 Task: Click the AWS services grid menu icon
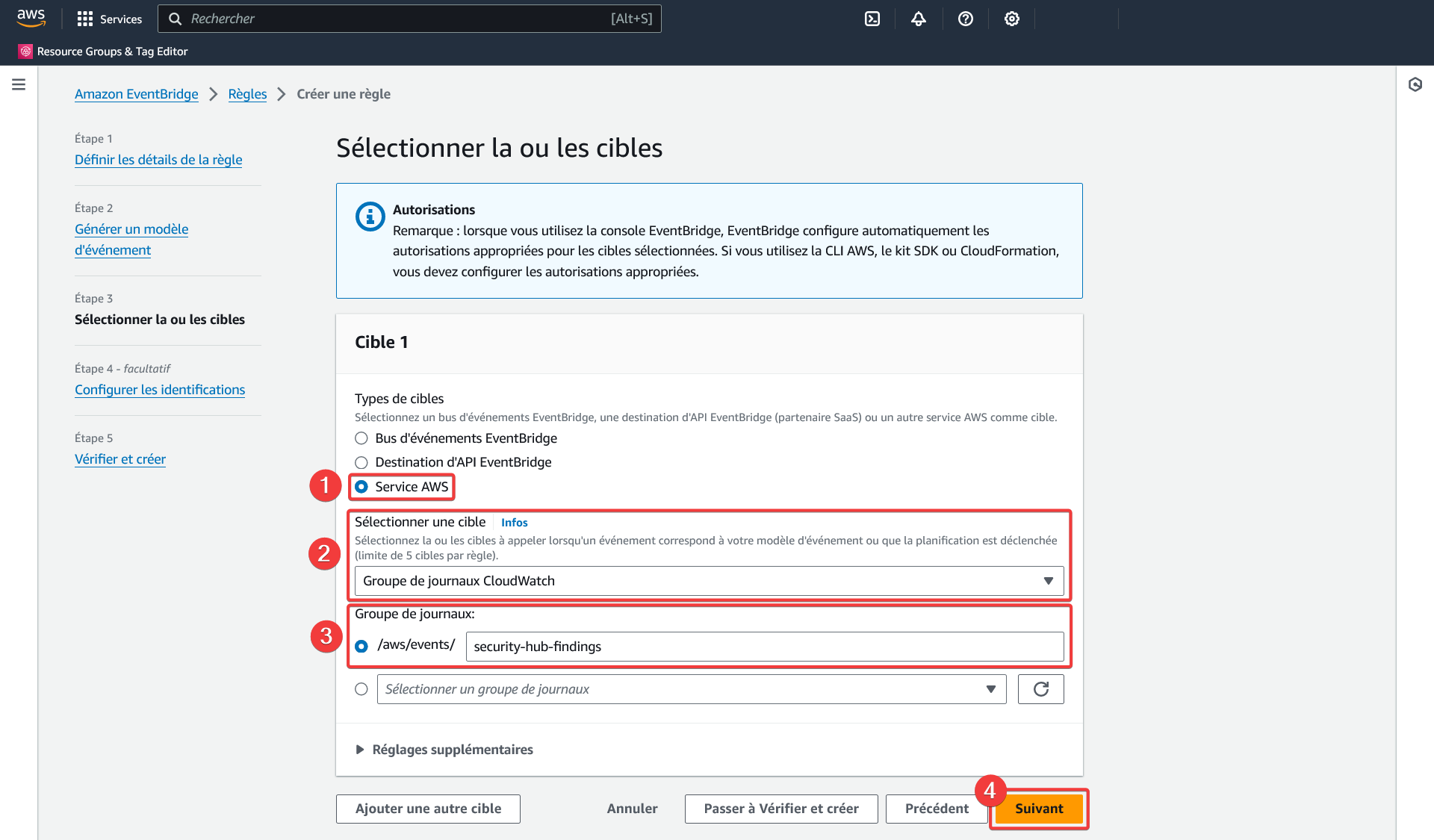84,18
